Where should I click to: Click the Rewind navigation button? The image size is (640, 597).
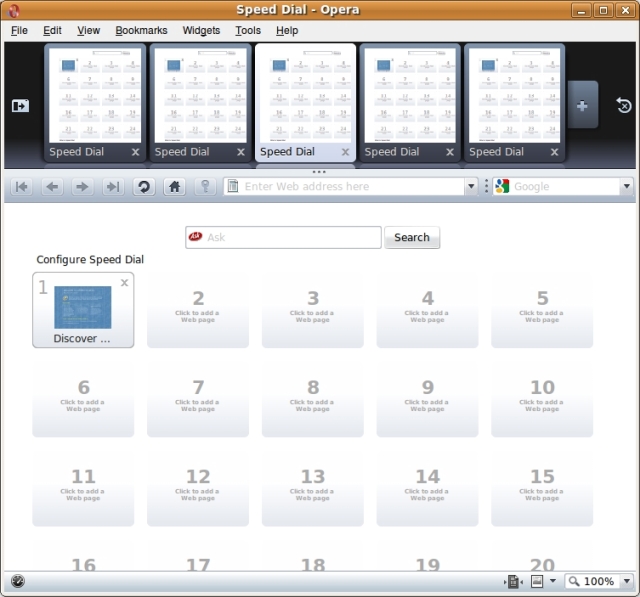click(x=22, y=187)
